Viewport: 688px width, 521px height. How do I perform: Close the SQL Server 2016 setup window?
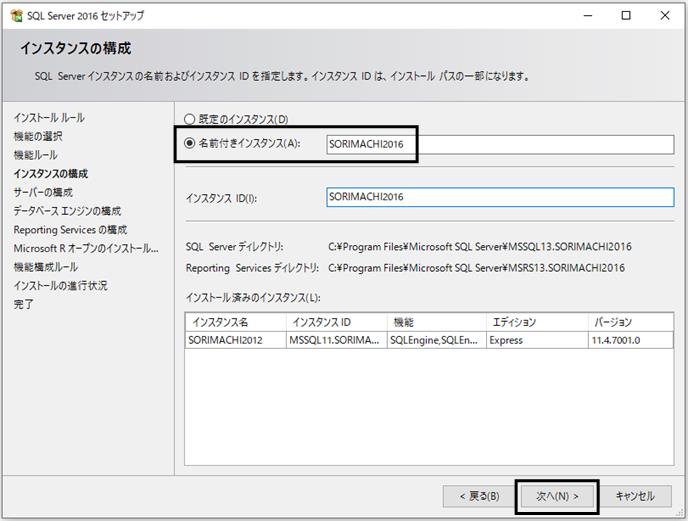tap(665, 16)
